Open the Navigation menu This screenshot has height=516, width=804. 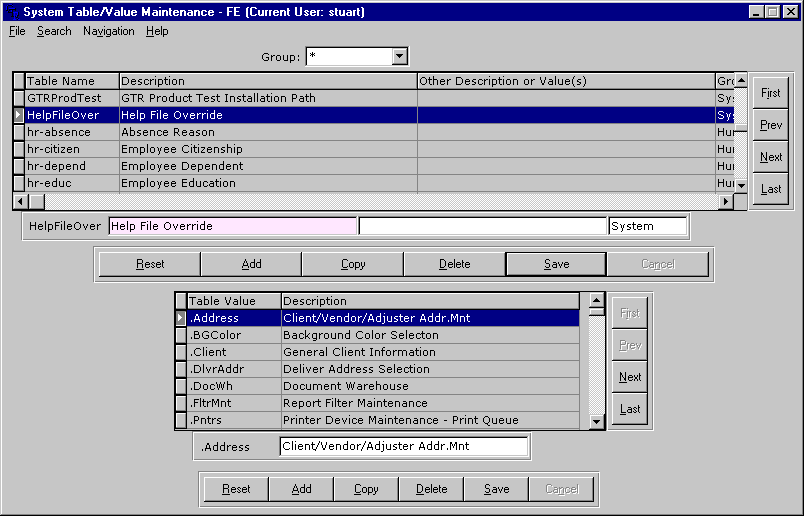pyautogui.click(x=108, y=31)
